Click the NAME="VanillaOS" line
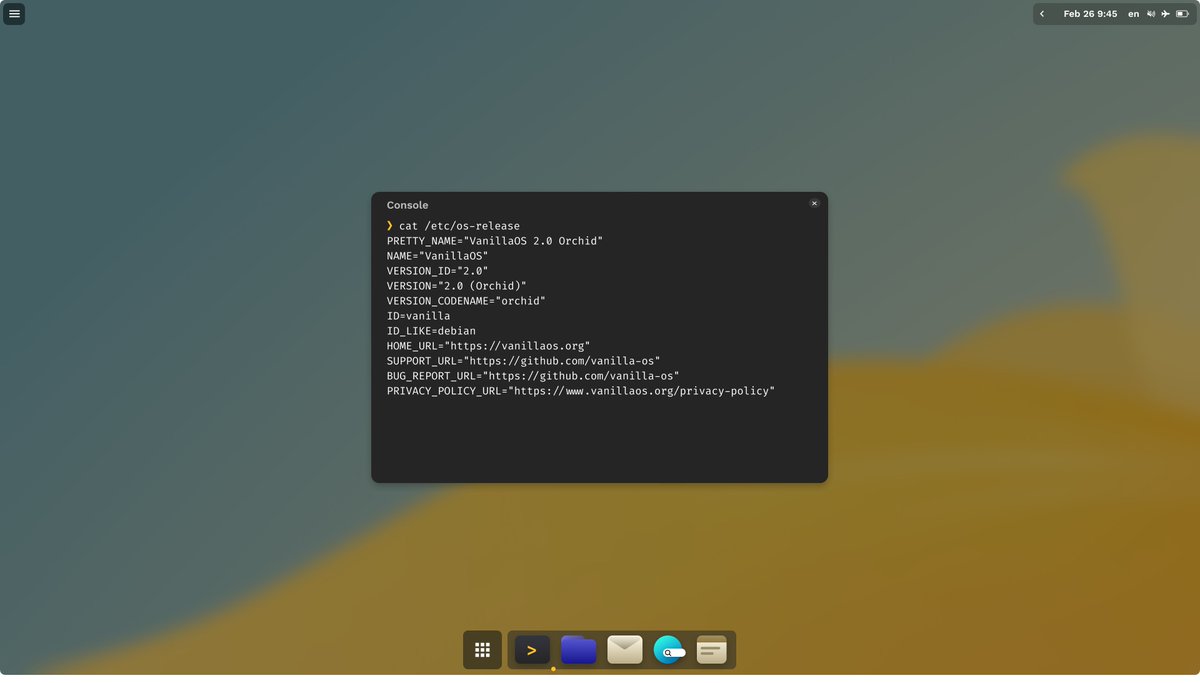Screen dimensions: 1200x683 pyautogui.click(x=438, y=256)
